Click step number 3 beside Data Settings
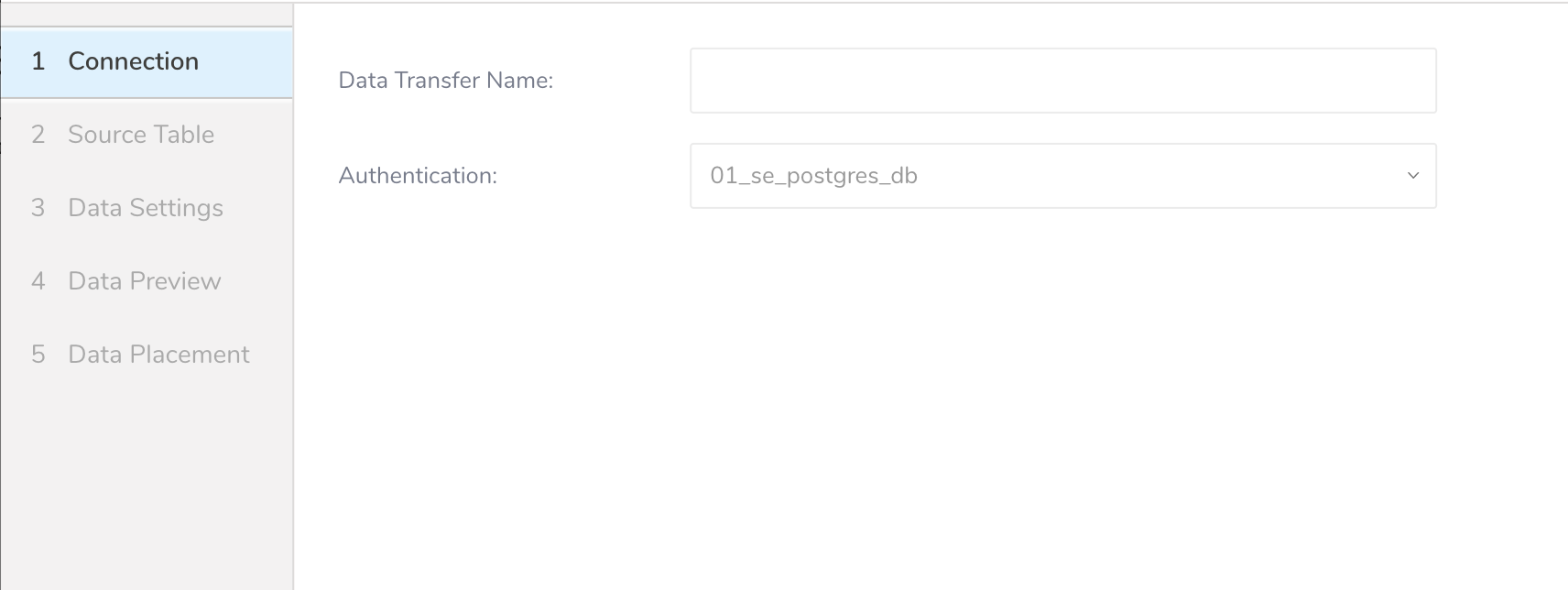This screenshot has width=1568, height=590. (38, 208)
